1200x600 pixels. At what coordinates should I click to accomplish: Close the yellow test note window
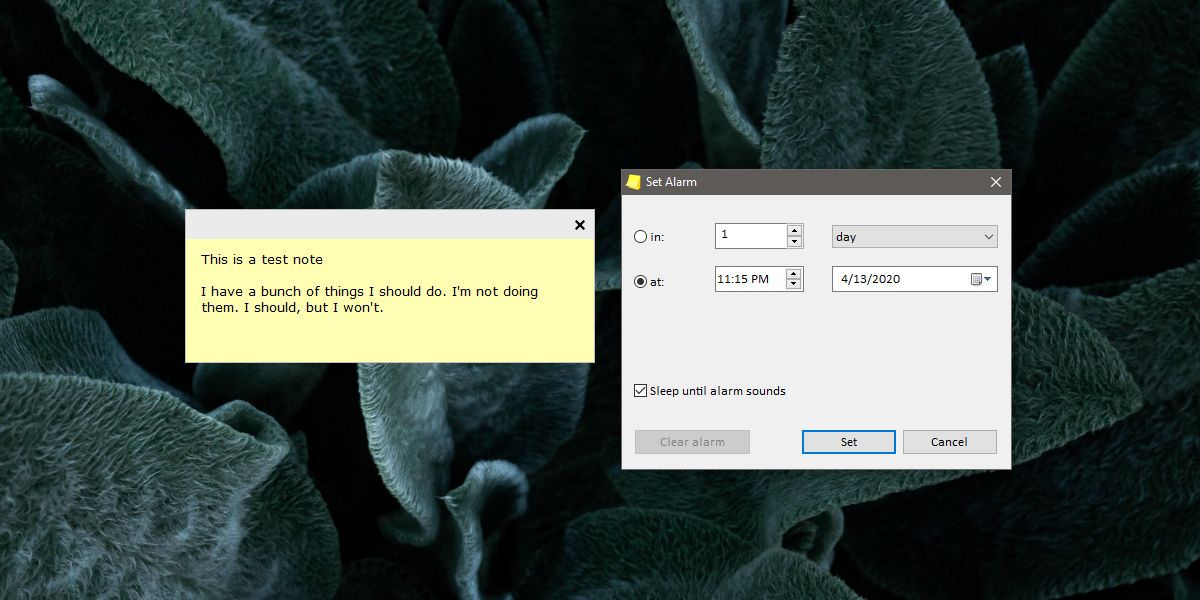point(580,225)
